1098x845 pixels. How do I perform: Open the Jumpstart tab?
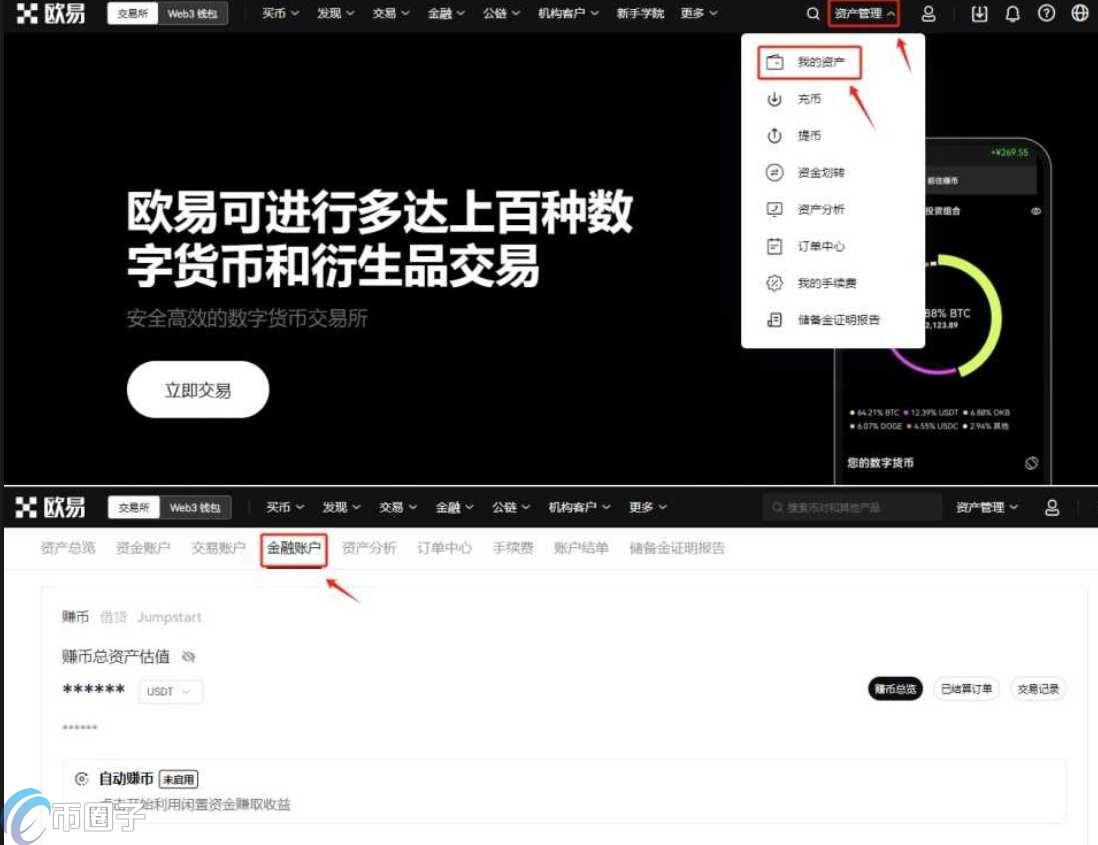pyautogui.click(x=168, y=617)
